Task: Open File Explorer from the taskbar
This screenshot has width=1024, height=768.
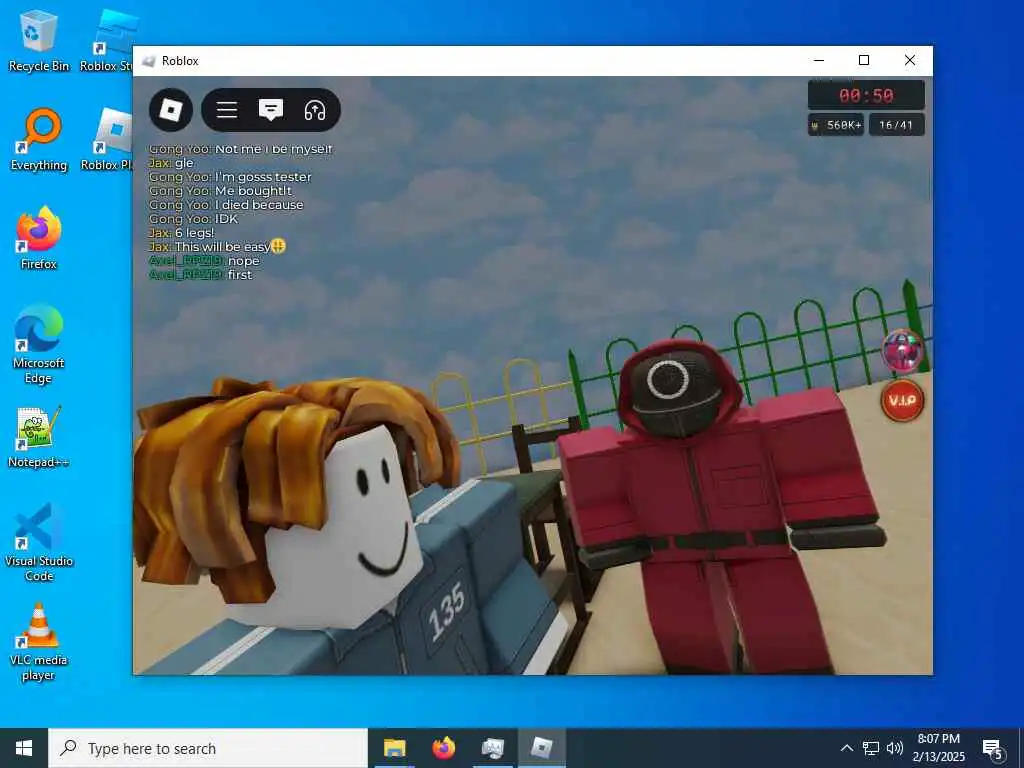Action: [x=394, y=748]
